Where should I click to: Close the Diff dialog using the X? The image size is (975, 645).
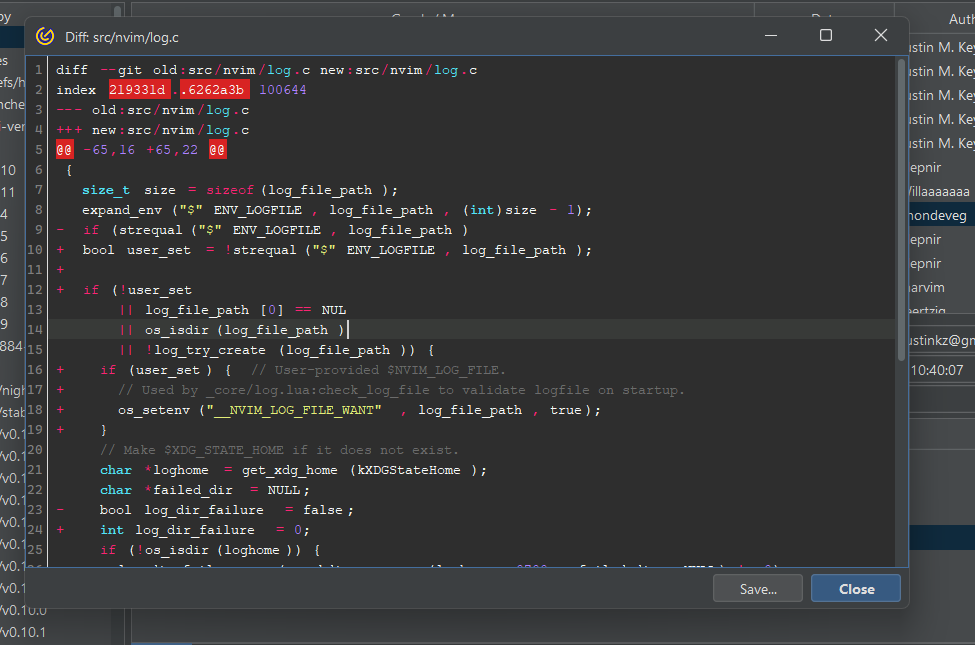(880, 35)
